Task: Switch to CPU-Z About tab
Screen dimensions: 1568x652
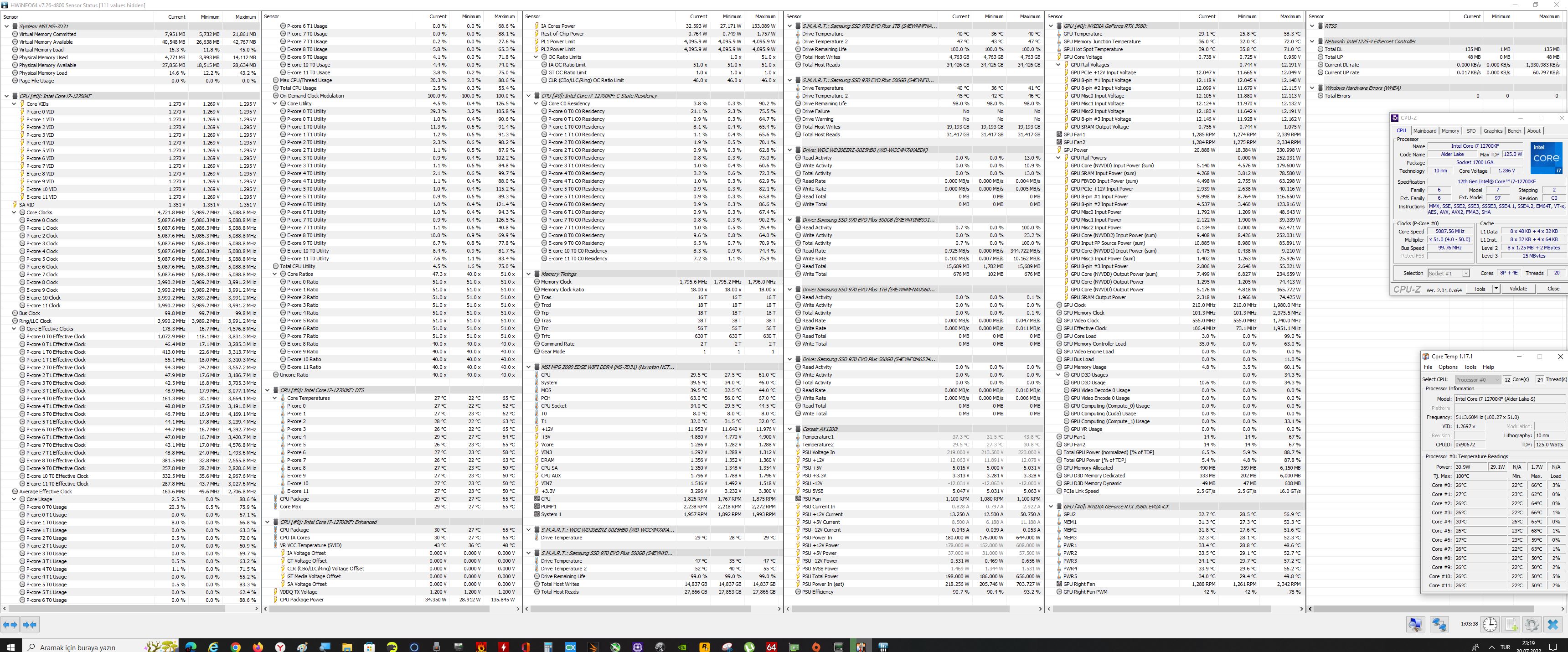Action: 1534,131
